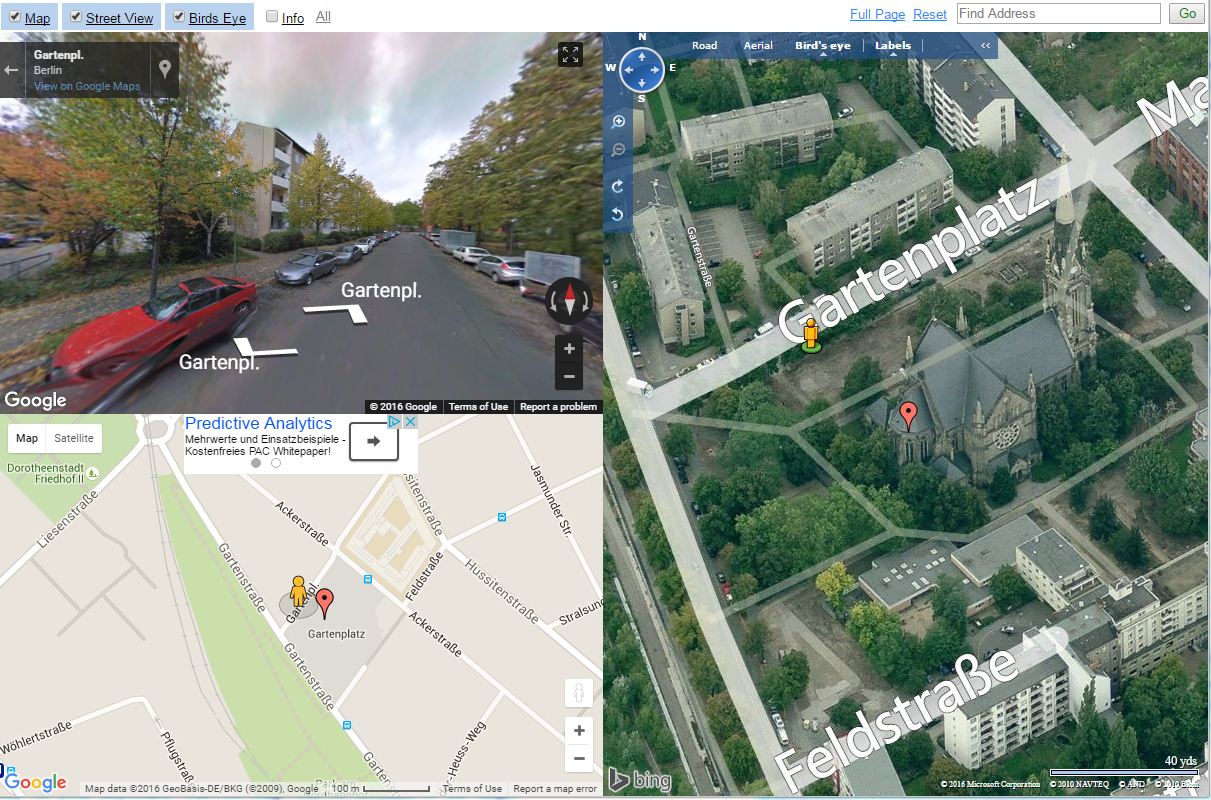Screen dimensions: 1211x800
Task: Open View on Google Maps link
Action: 87,87
